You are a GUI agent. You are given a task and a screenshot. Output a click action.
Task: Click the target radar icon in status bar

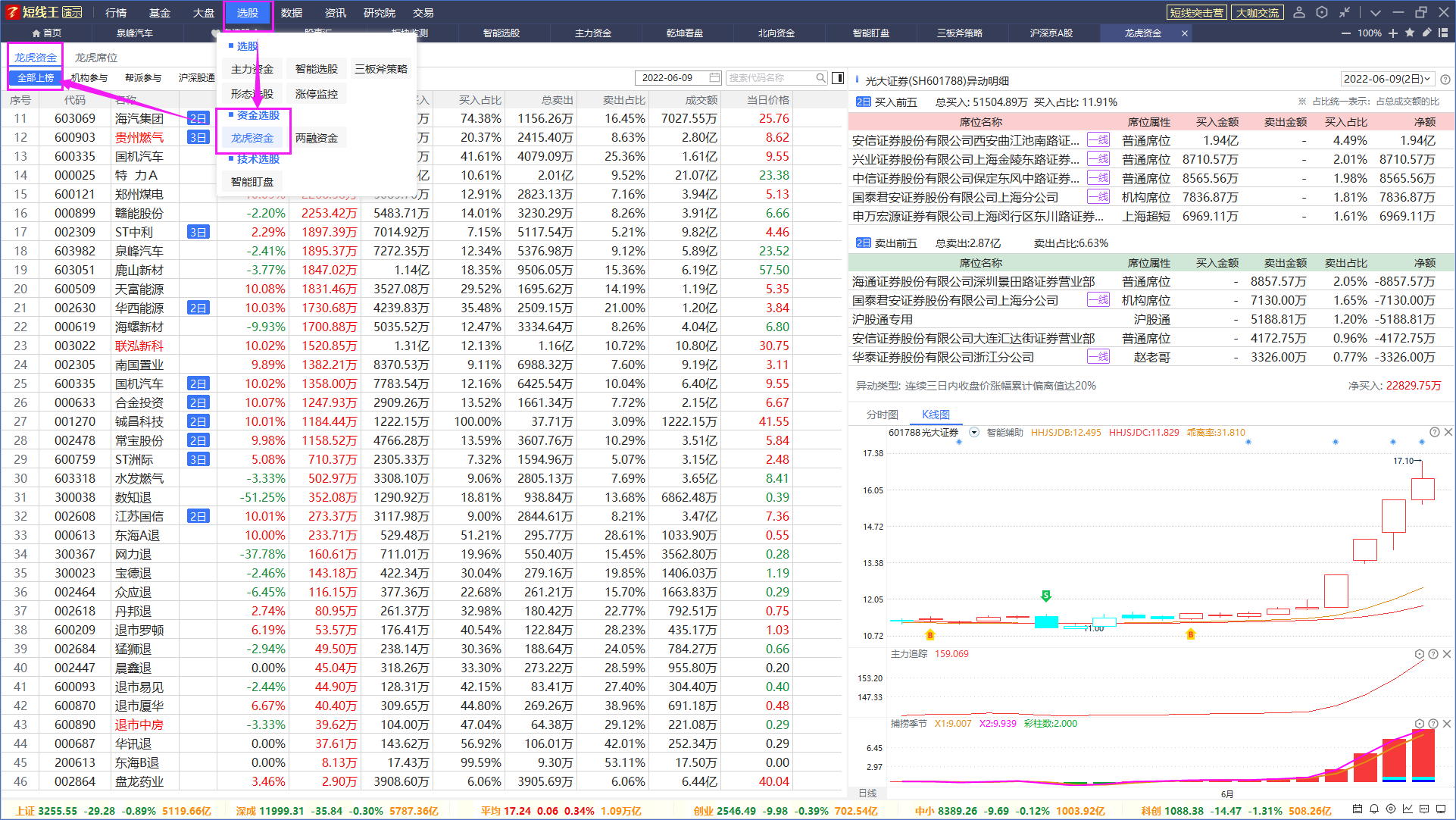(1391, 809)
